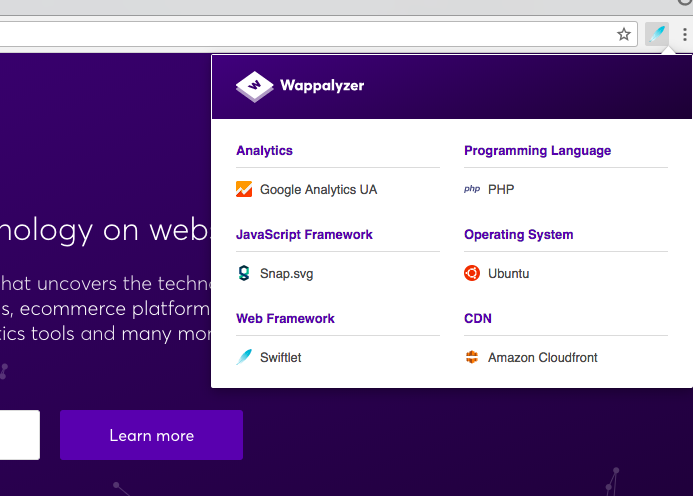Open the CDN category link
The height and width of the screenshot is (496, 693).
478,319
